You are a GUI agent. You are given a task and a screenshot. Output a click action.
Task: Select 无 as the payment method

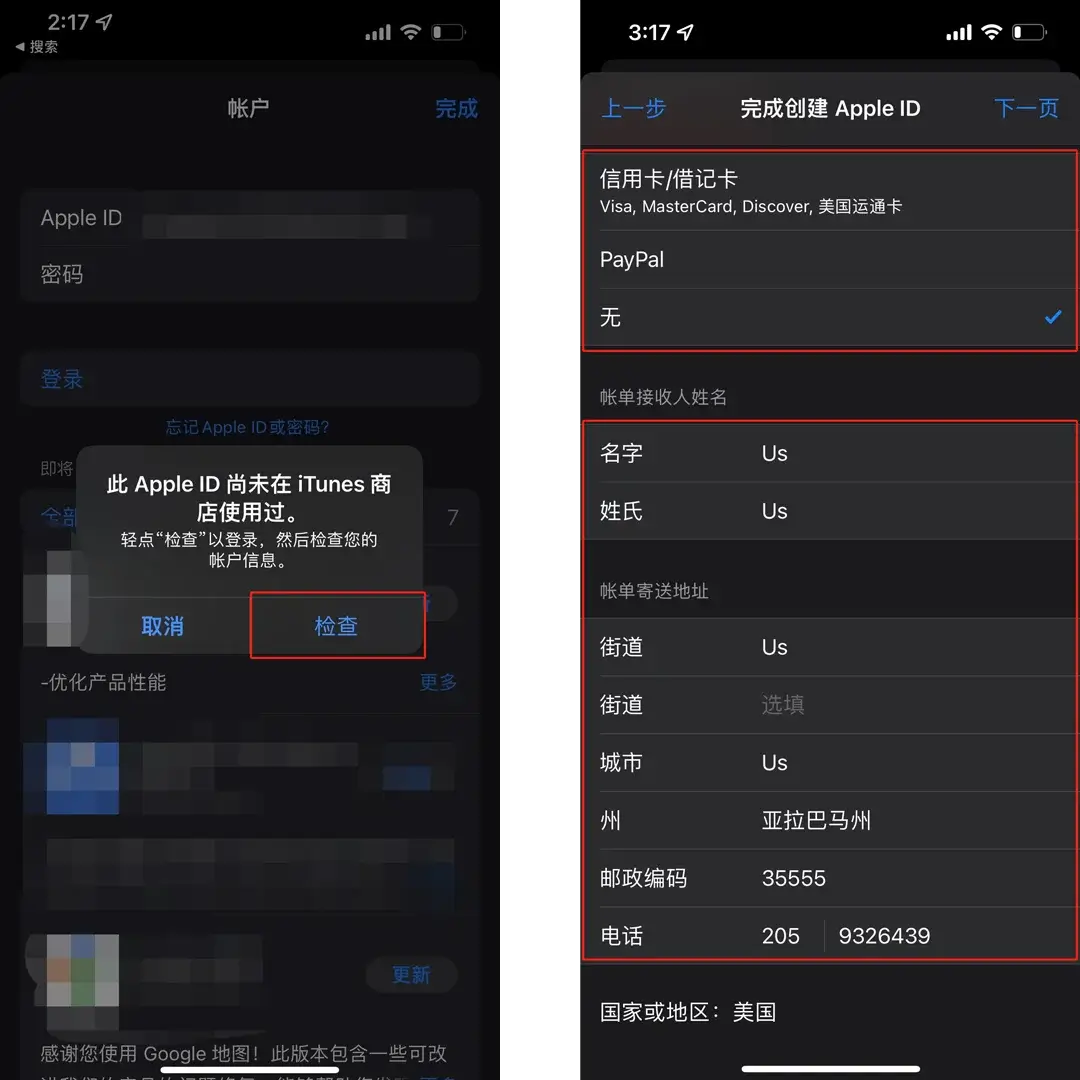point(800,317)
